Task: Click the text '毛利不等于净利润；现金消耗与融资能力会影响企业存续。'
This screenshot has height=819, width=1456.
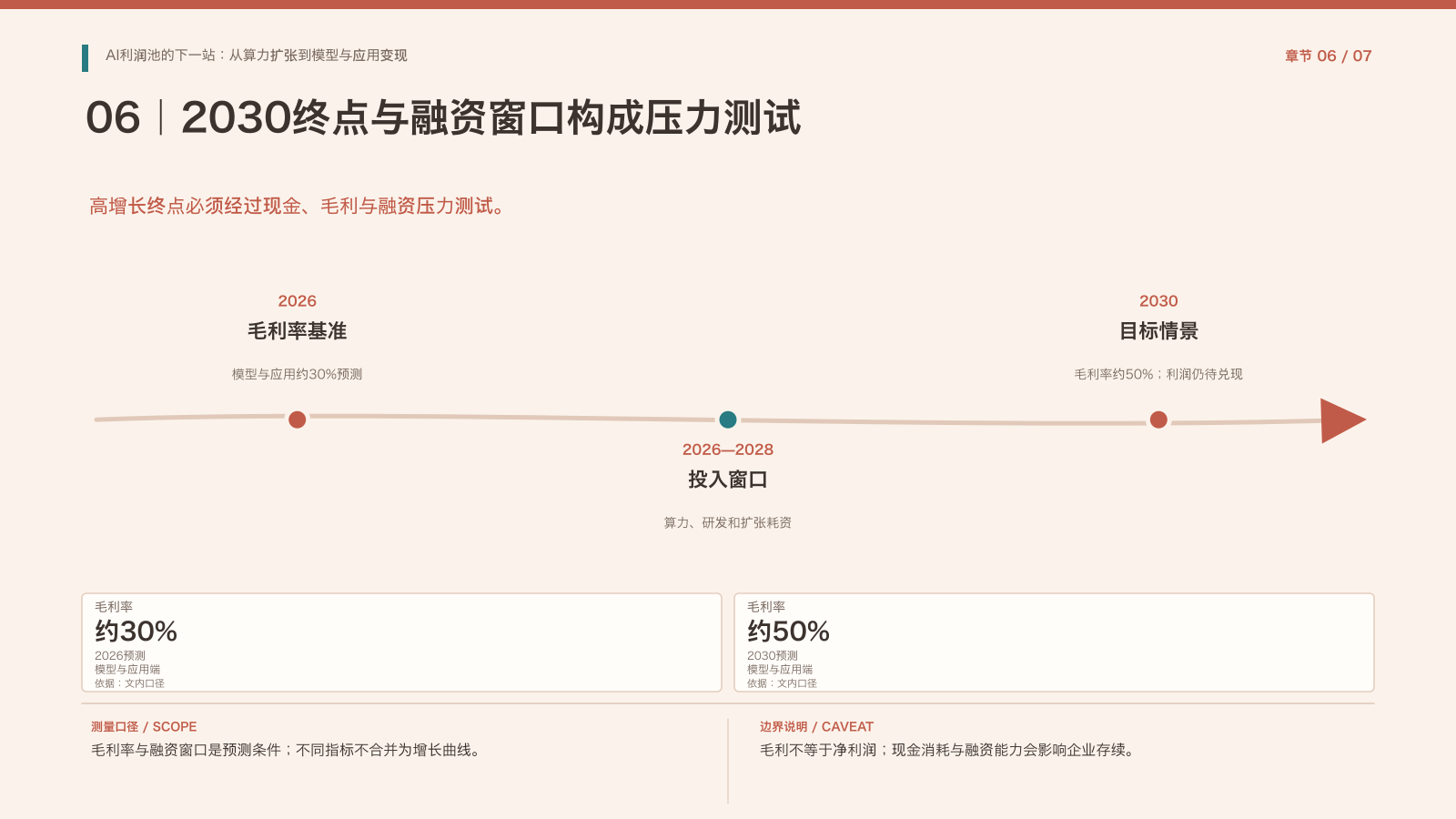Action: (949, 750)
